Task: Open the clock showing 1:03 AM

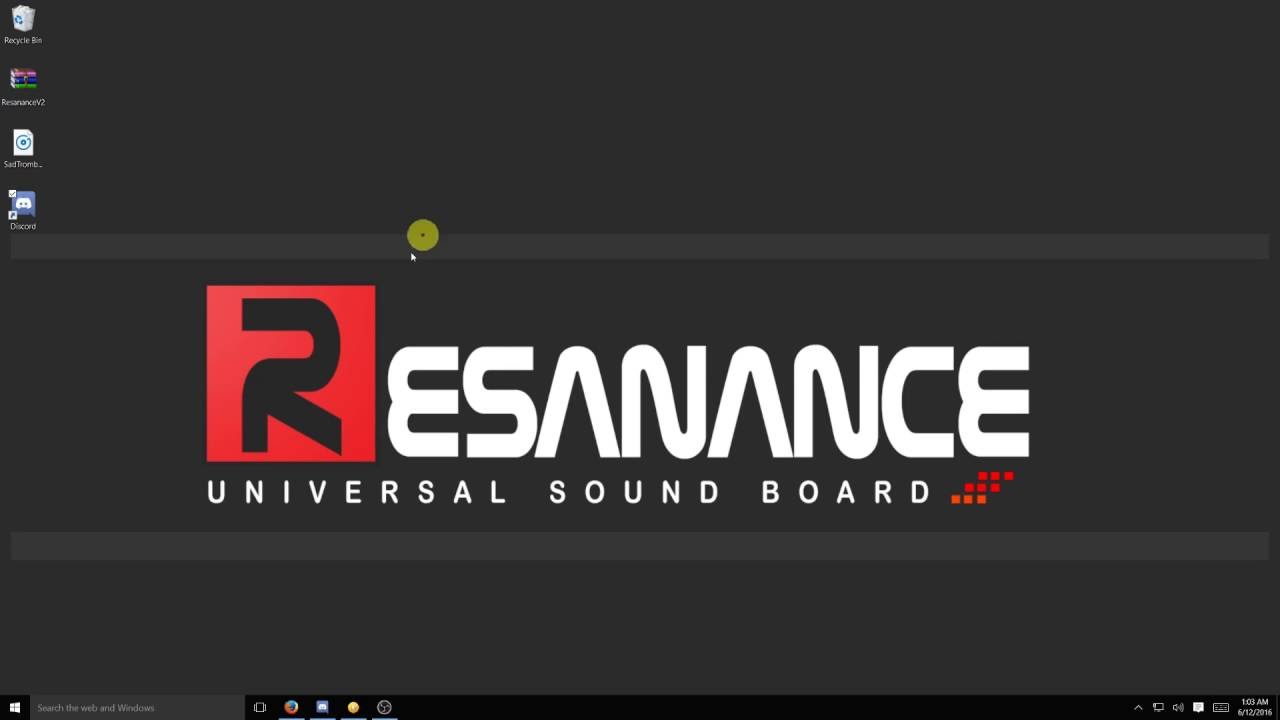Action: point(1254,707)
